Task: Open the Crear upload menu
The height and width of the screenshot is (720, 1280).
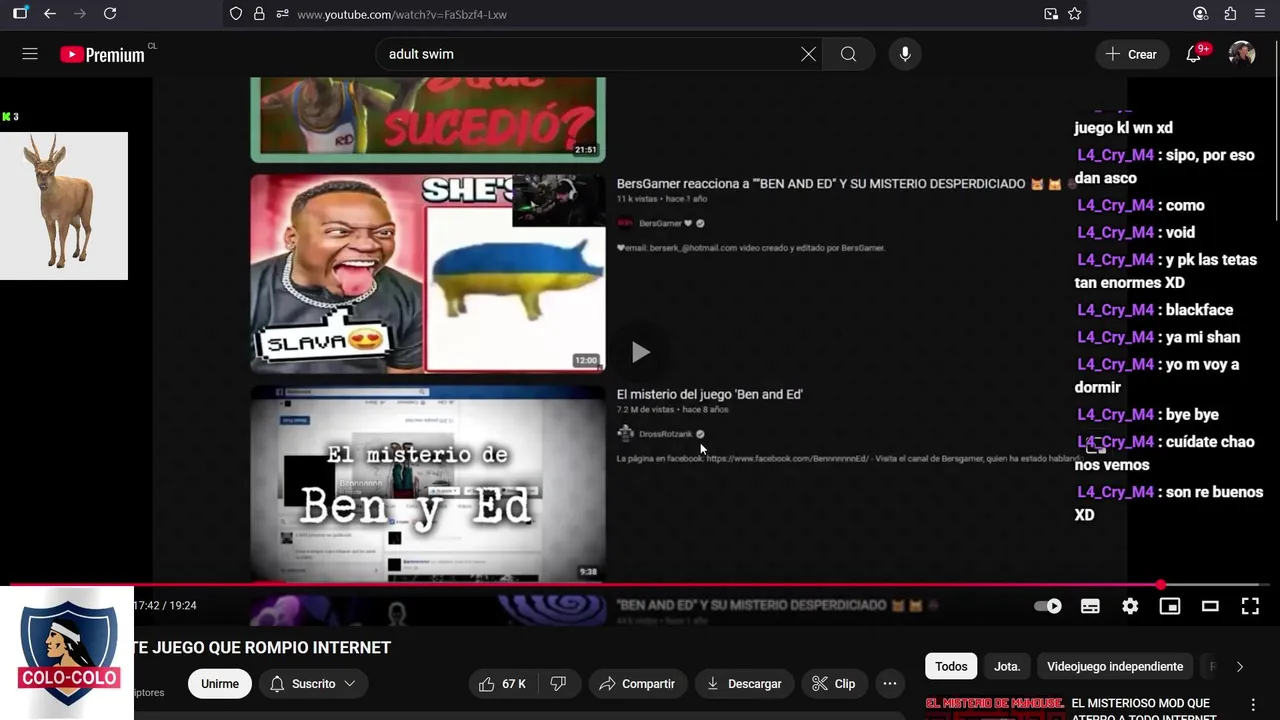Action: pos(1132,54)
